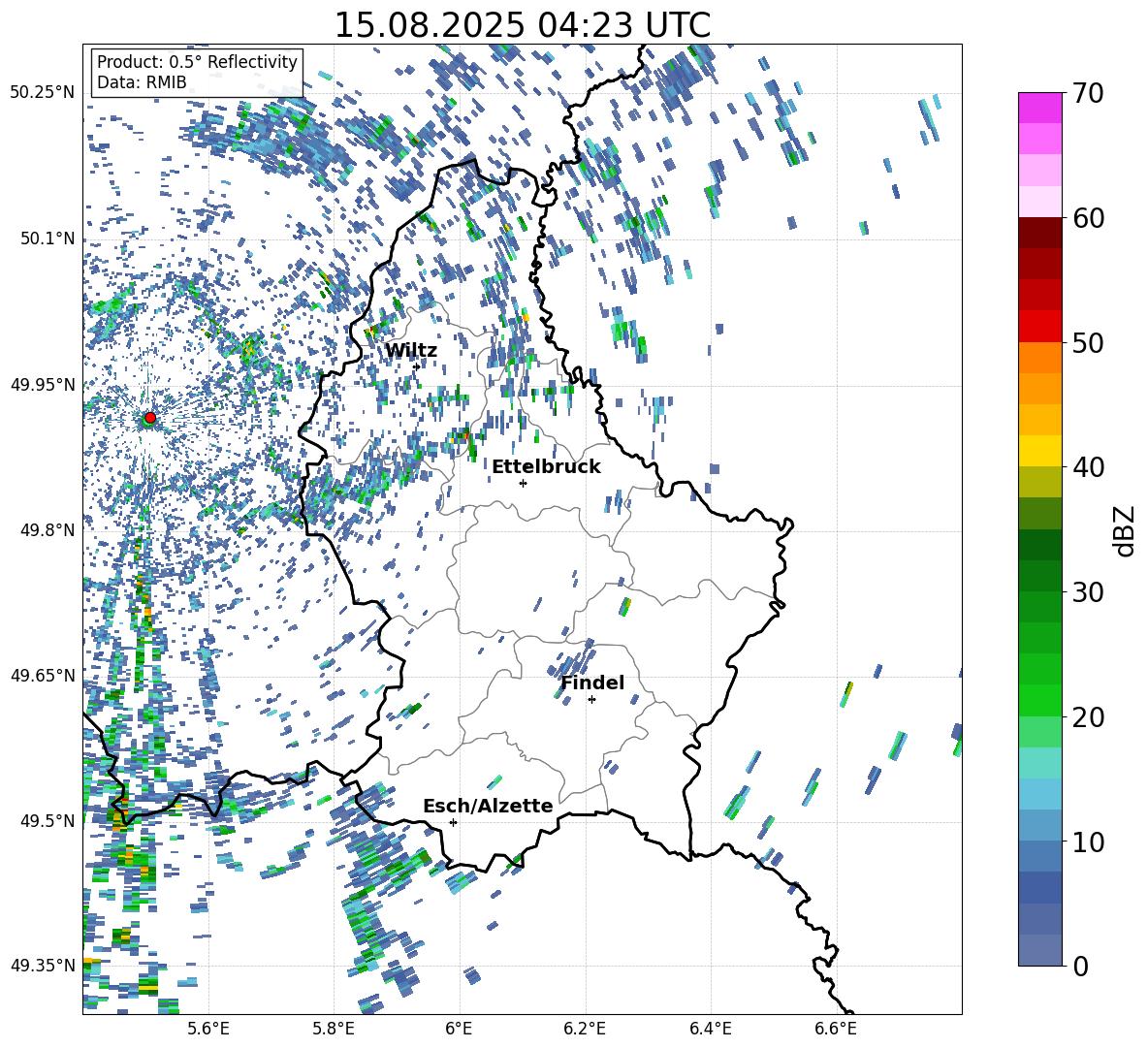Click the Findel station label
This screenshot has height=1048, width=1148.
point(592,683)
